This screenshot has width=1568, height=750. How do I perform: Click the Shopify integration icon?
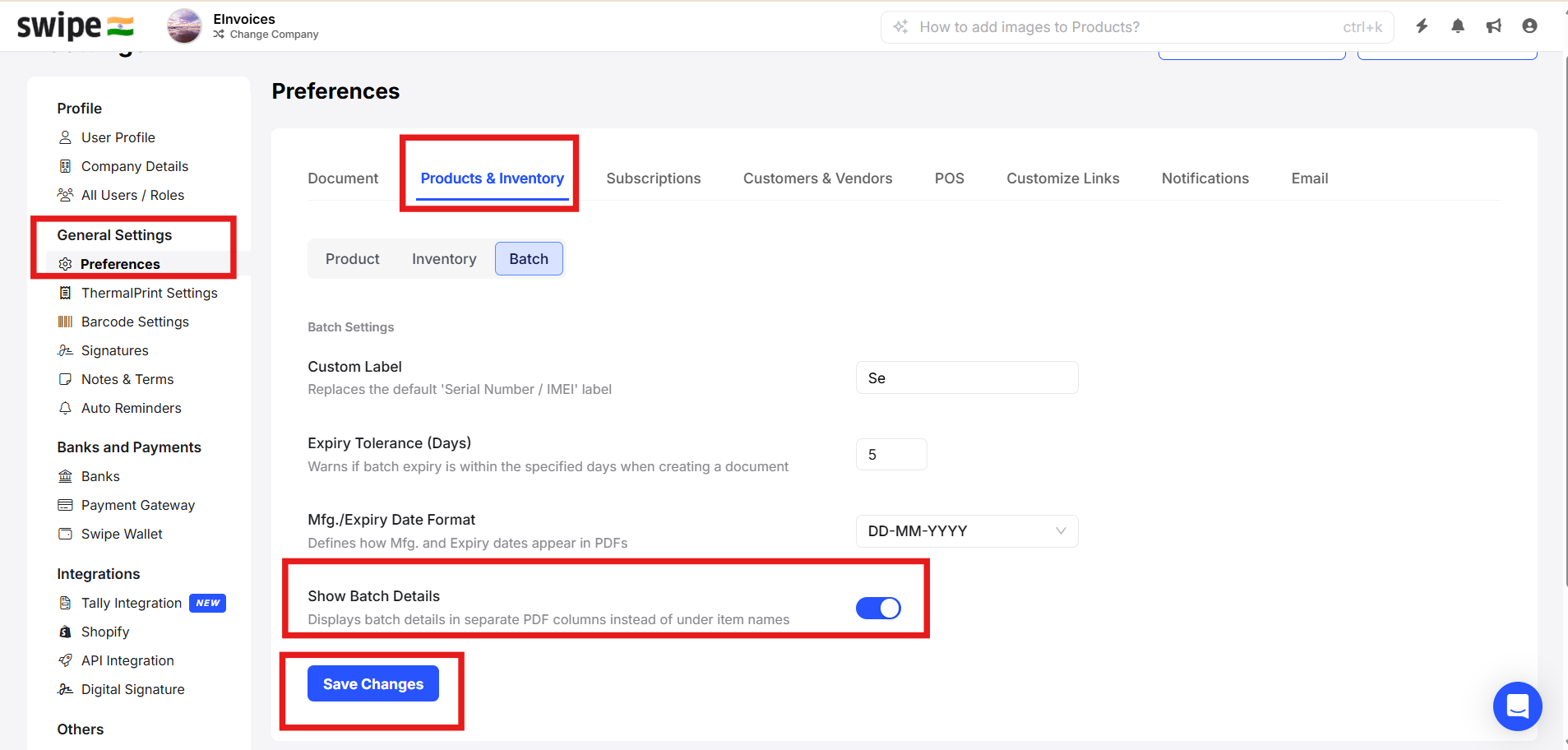click(65, 632)
